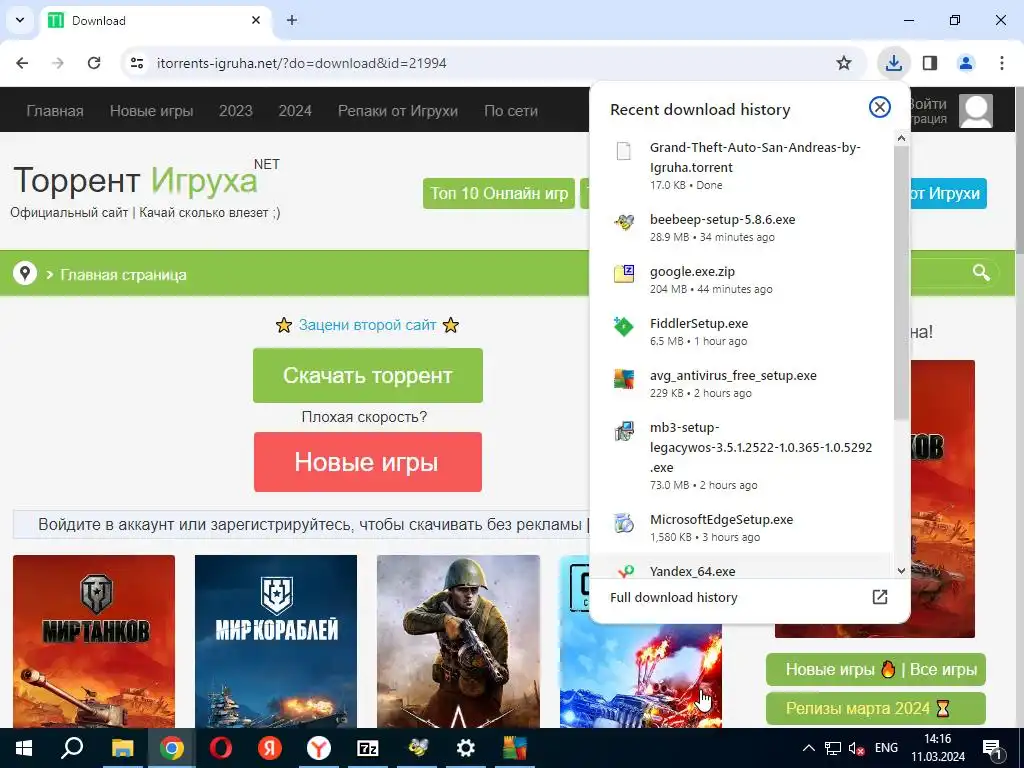Click Топ 10 Онлайн игр button
This screenshot has height=768, width=1024.
499,193
